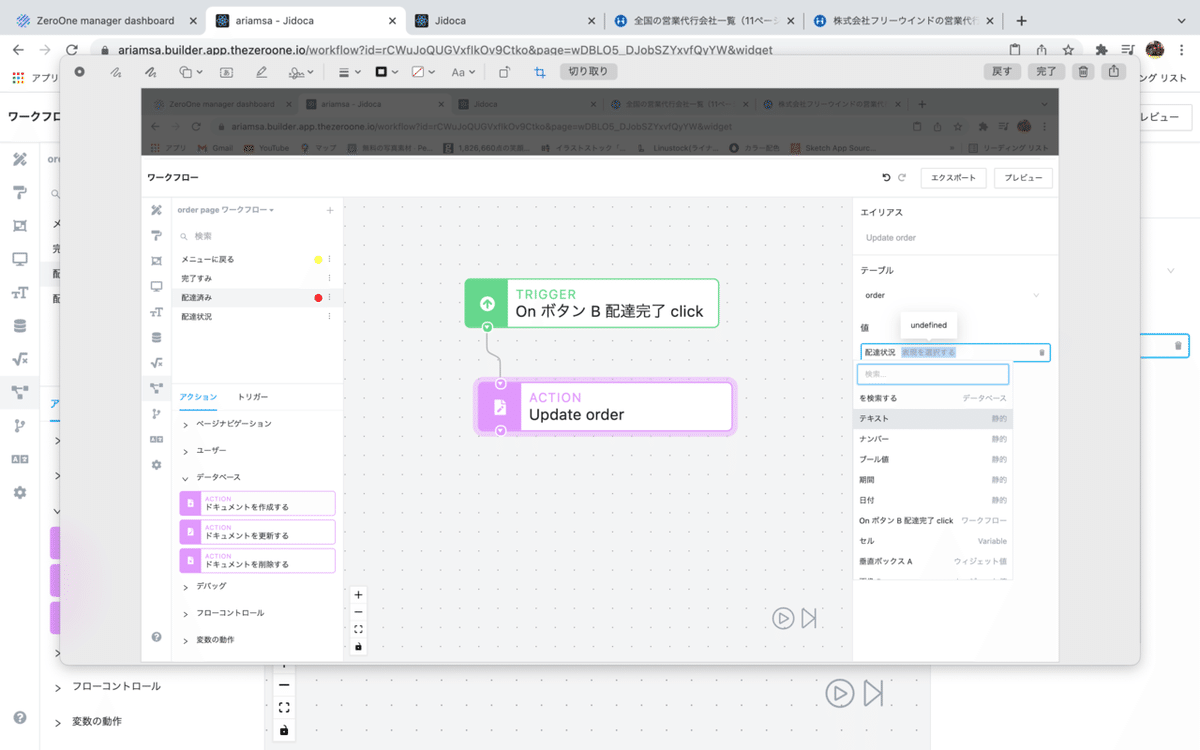The width and height of the screenshot is (1200, 750).
Task: Select the Text box tool in markup toolbar
Action: pos(227,72)
